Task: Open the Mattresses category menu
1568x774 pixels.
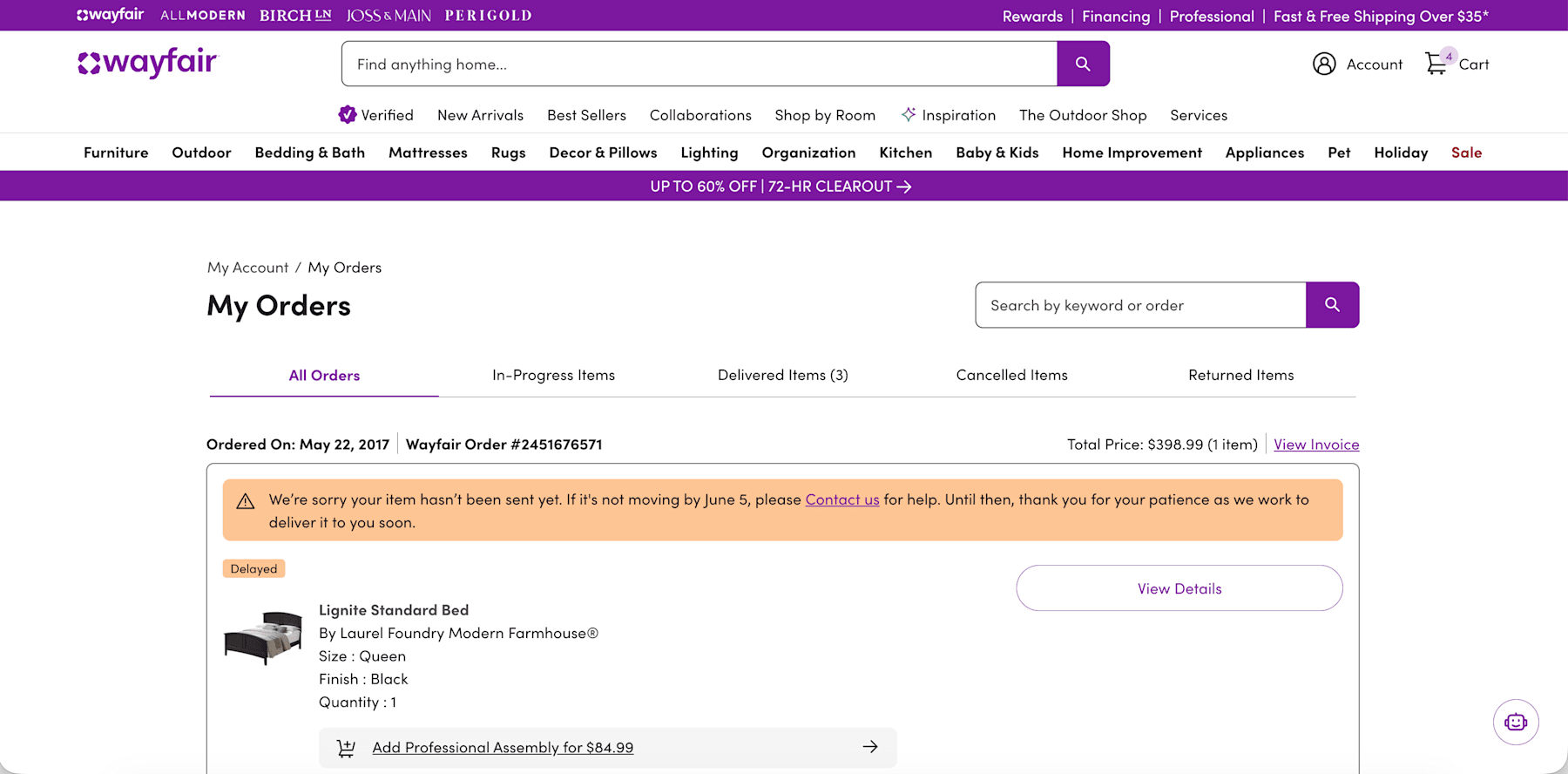Action: (x=428, y=153)
